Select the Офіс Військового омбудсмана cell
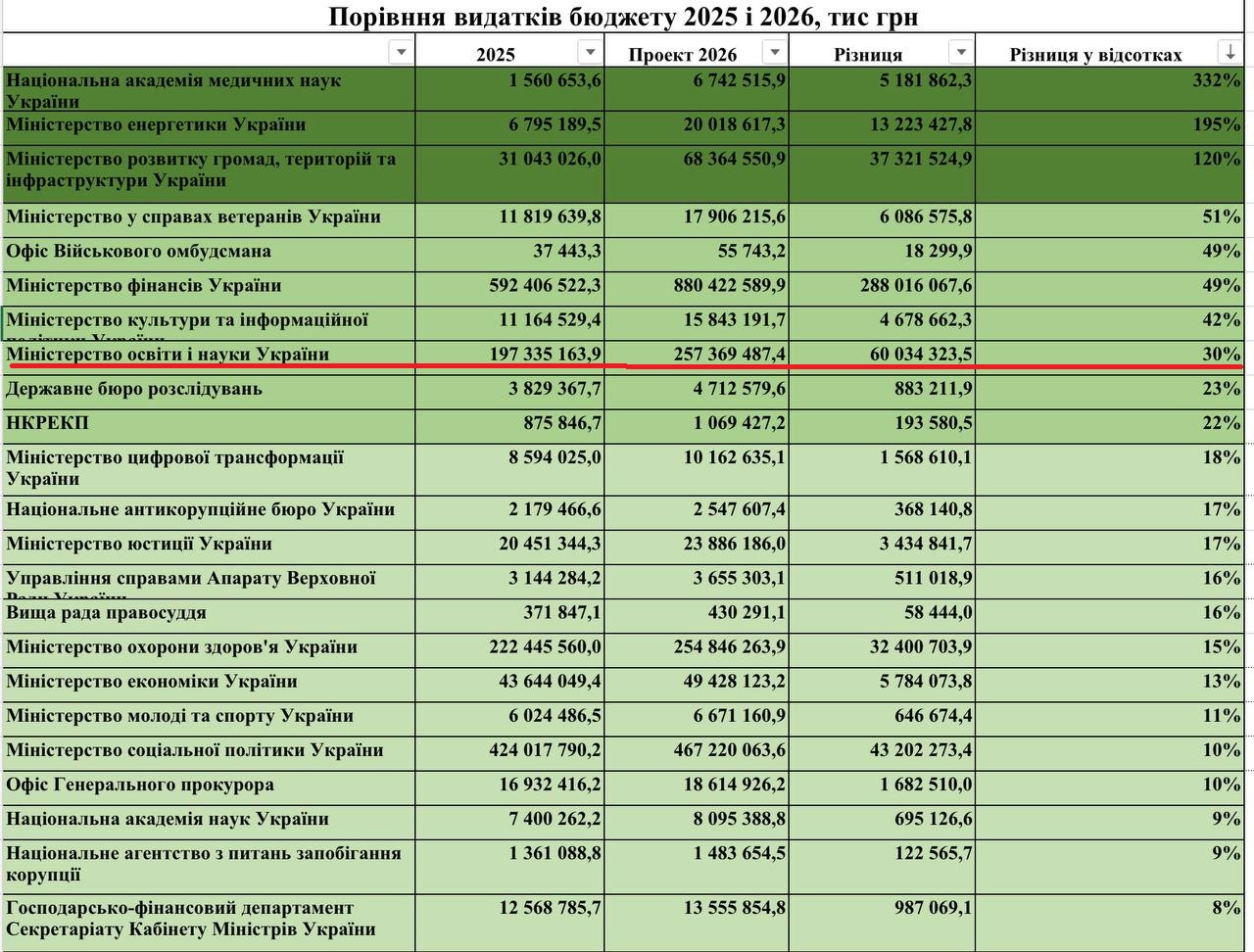The image size is (1254, 952). point(139,252)
